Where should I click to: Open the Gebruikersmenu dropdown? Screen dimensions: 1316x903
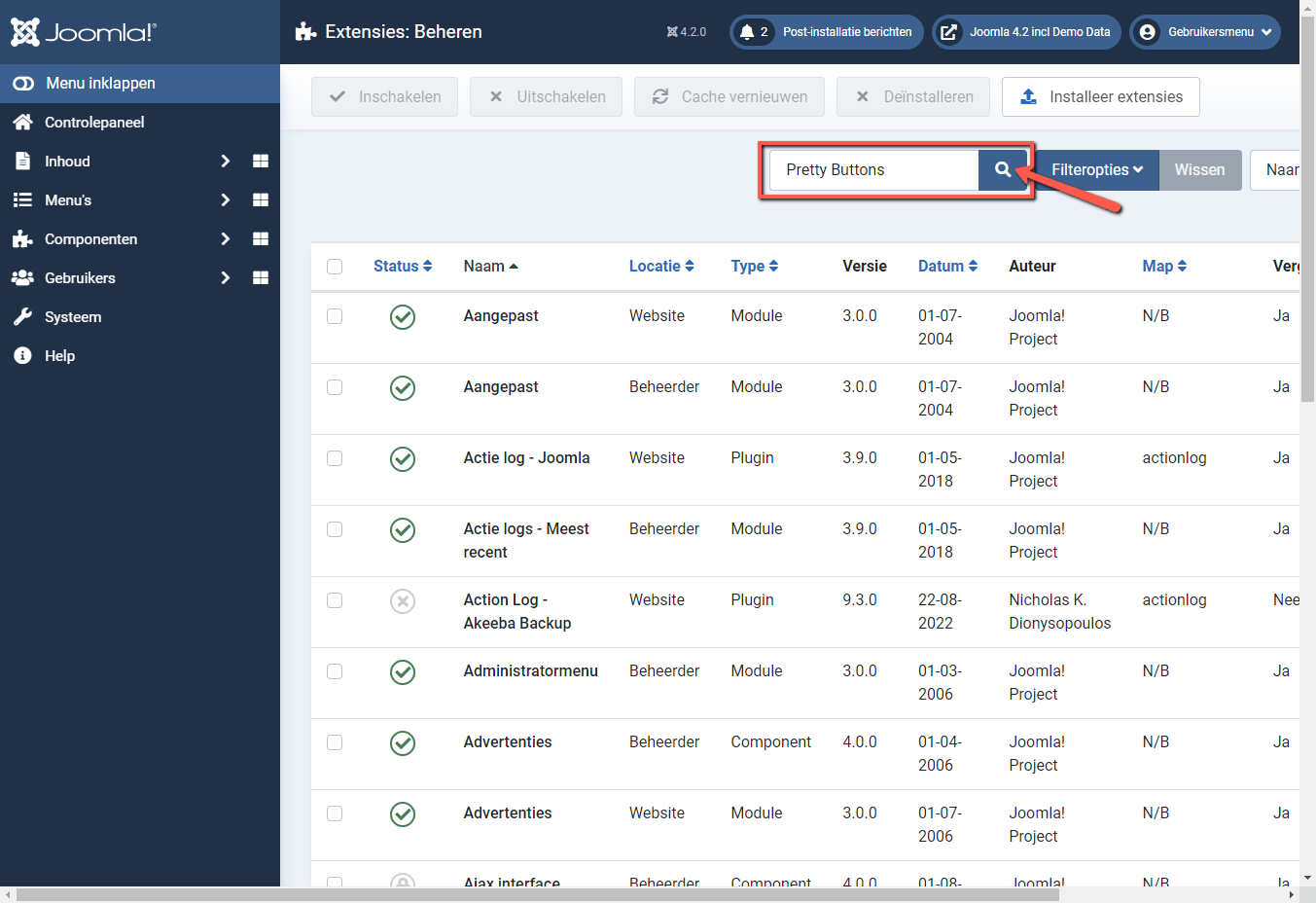pos(1204,31)
